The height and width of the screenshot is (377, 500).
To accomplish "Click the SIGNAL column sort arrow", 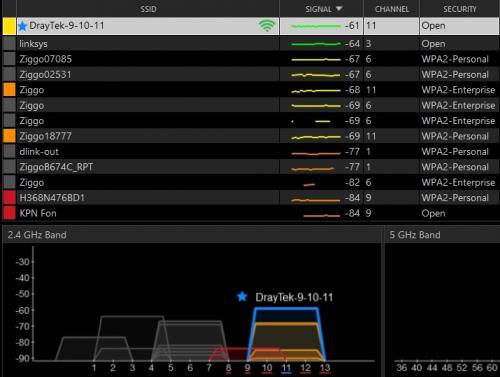I will coord(339,9).
